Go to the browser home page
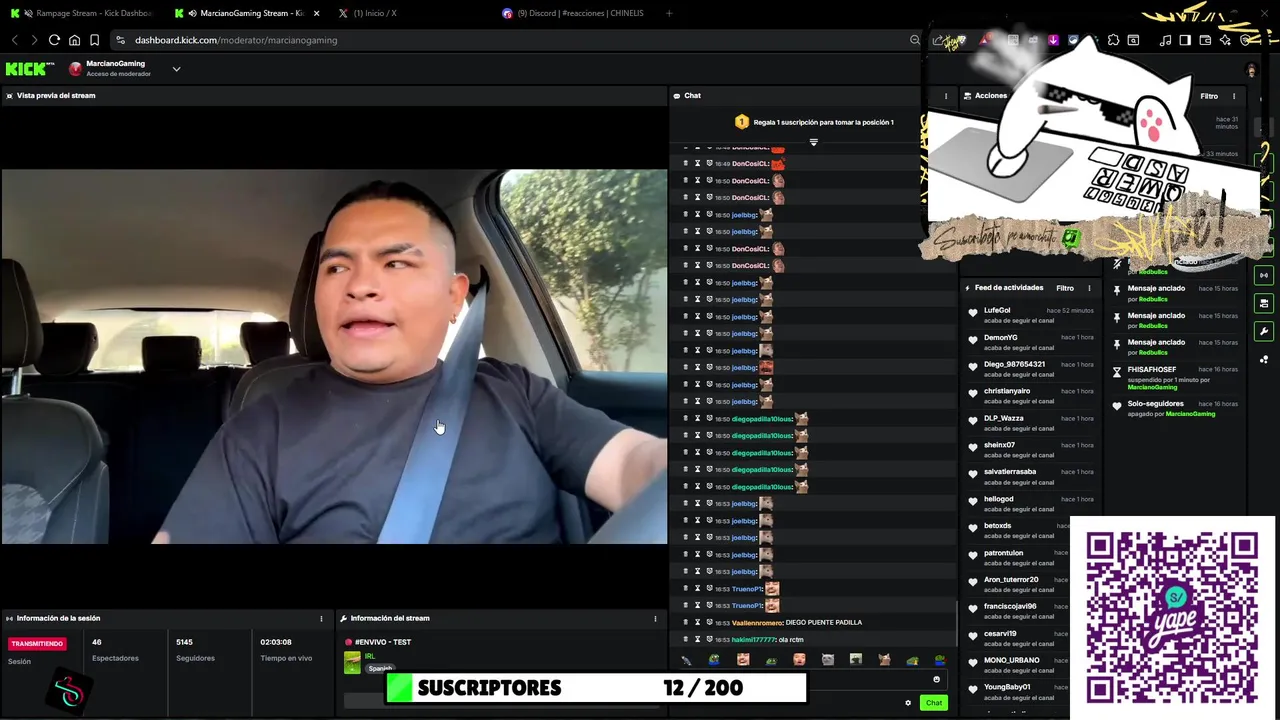Viewport: 1280px width, 720px height. [x=74, y=40]
